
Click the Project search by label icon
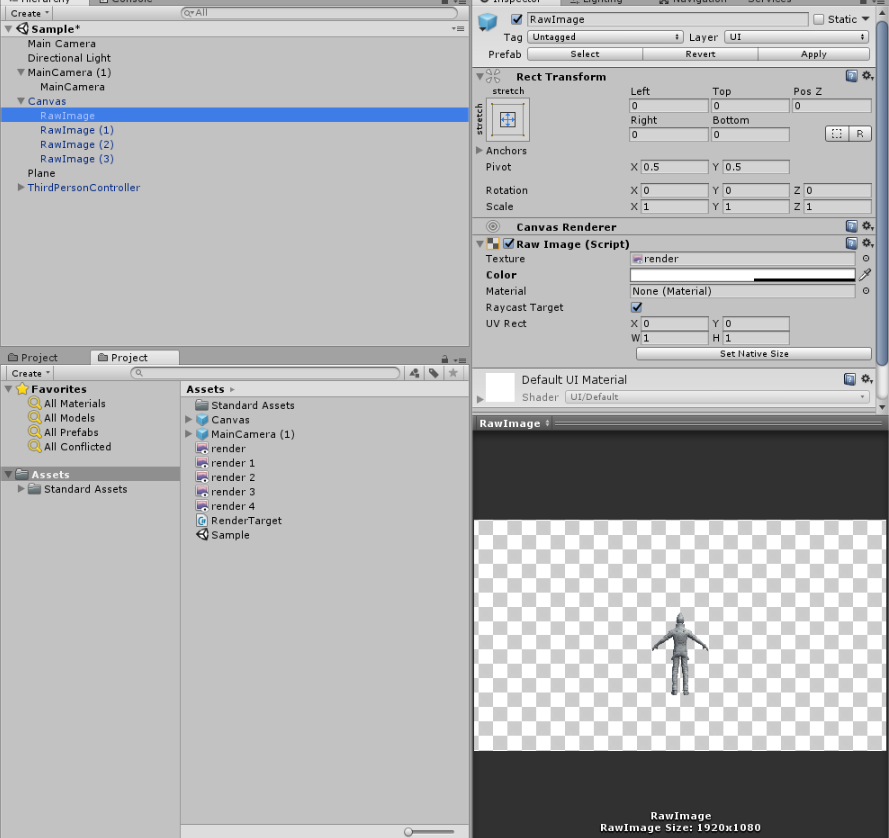pyautogui.click(x=434, y=373)
